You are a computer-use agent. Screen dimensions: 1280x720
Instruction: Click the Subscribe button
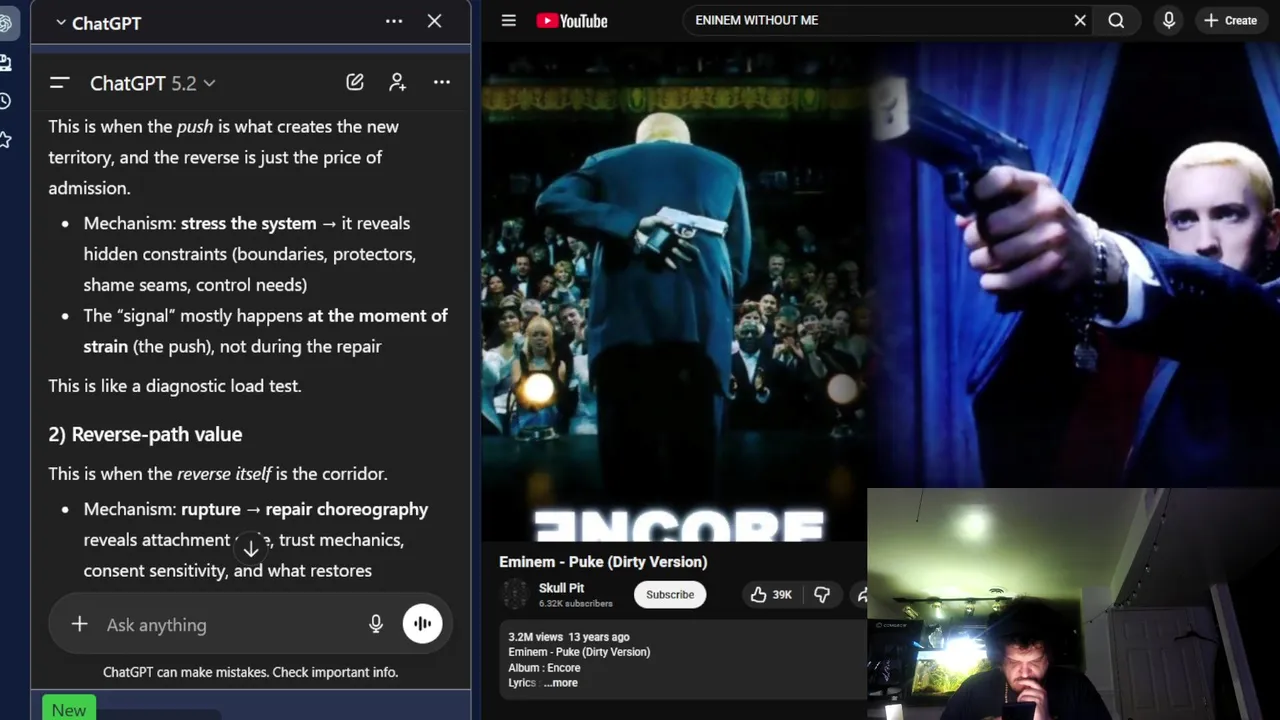click(670, 595)
